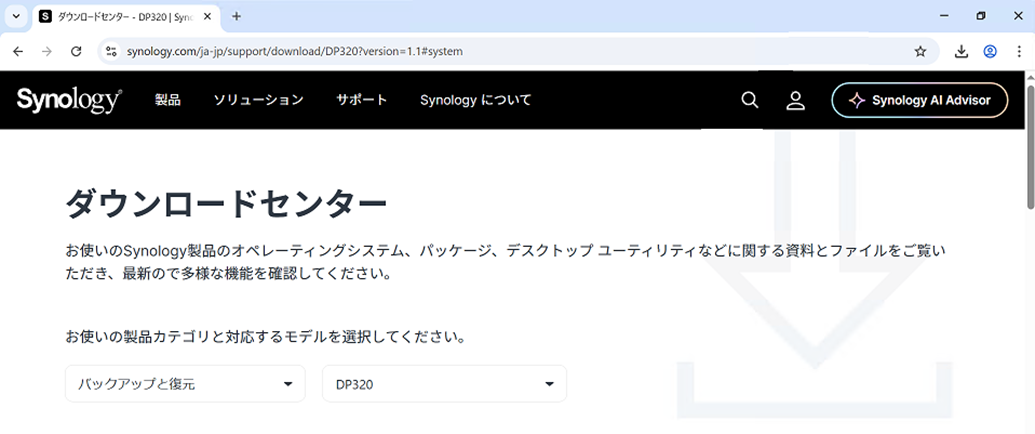1035x434 pixels.
Task: Click the Chrome profile avatar icon
Action: 990,51
